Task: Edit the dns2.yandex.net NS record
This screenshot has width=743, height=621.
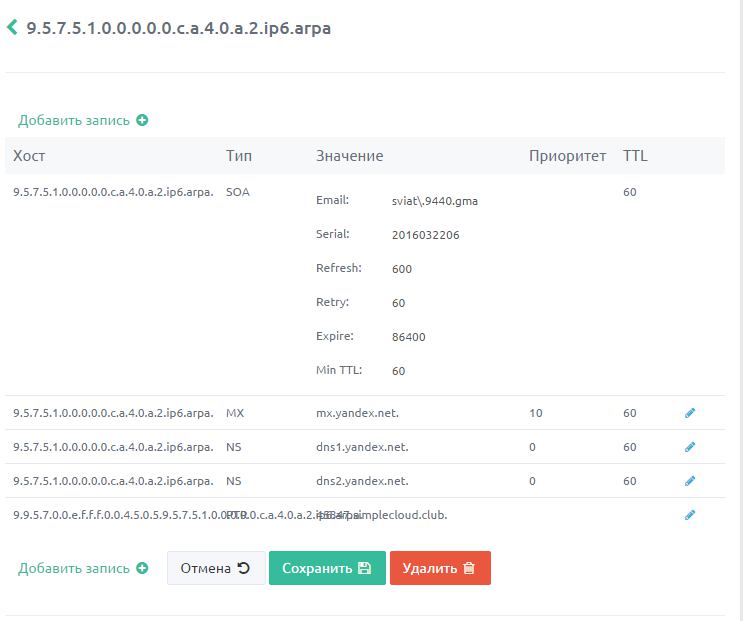Action: tap(690, 481)
